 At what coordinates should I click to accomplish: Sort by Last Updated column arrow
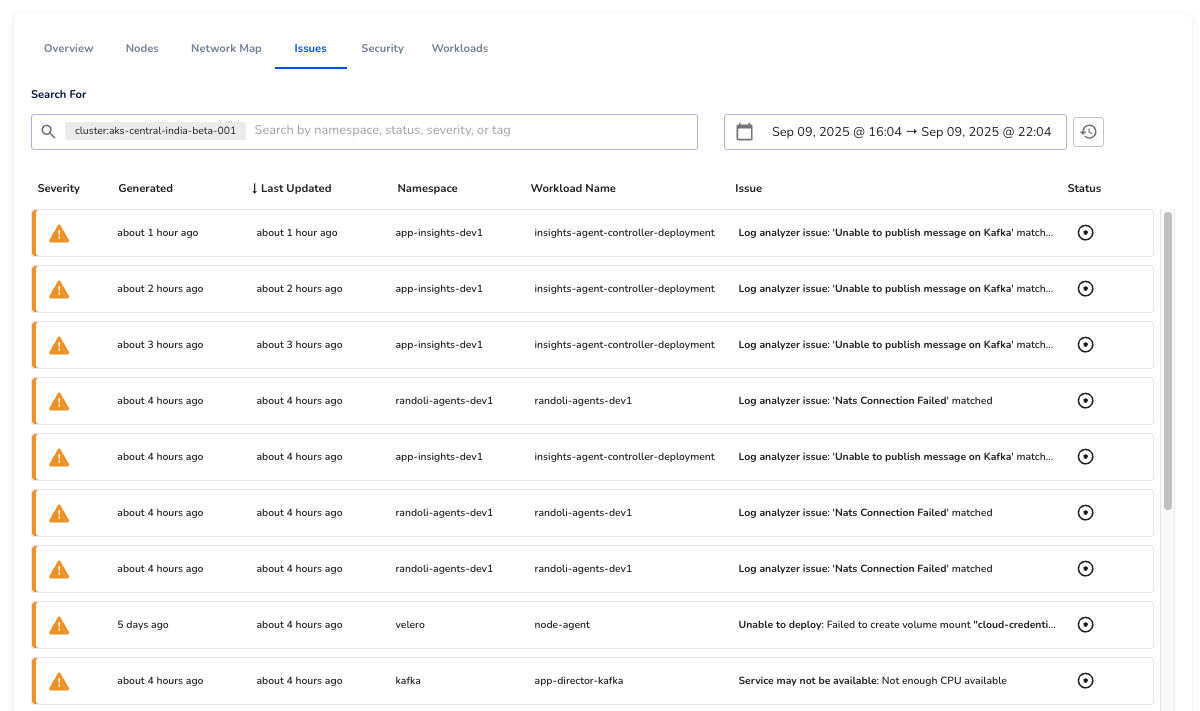[255, 188]
